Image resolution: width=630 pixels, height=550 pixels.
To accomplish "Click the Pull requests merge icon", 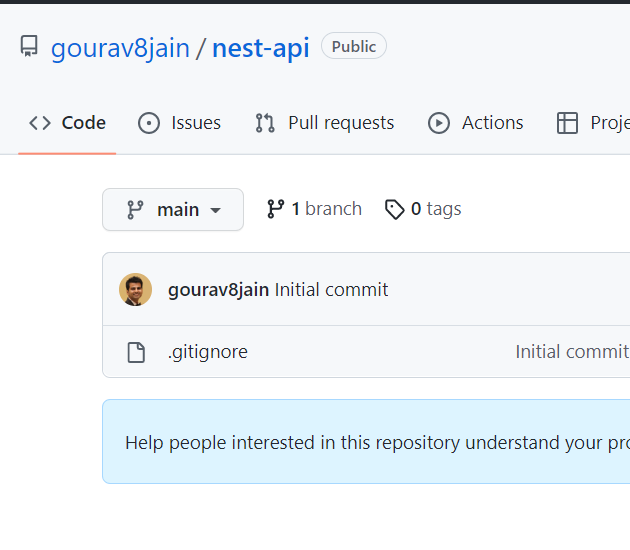I will [265, 123].
